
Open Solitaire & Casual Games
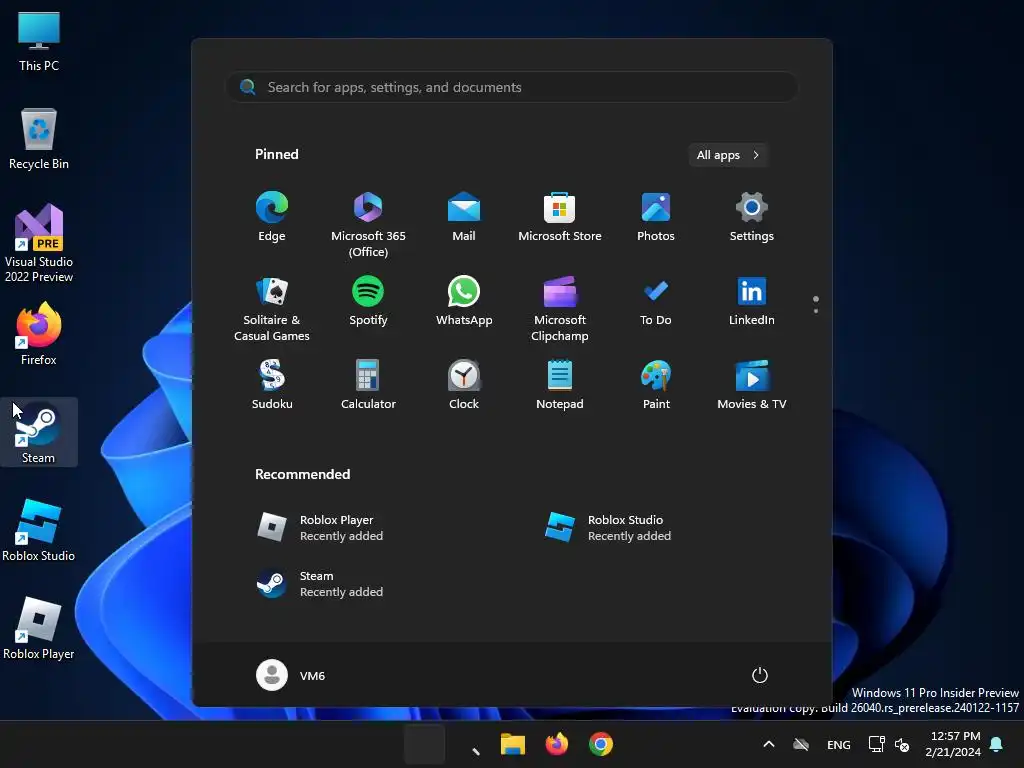(272, 308)
